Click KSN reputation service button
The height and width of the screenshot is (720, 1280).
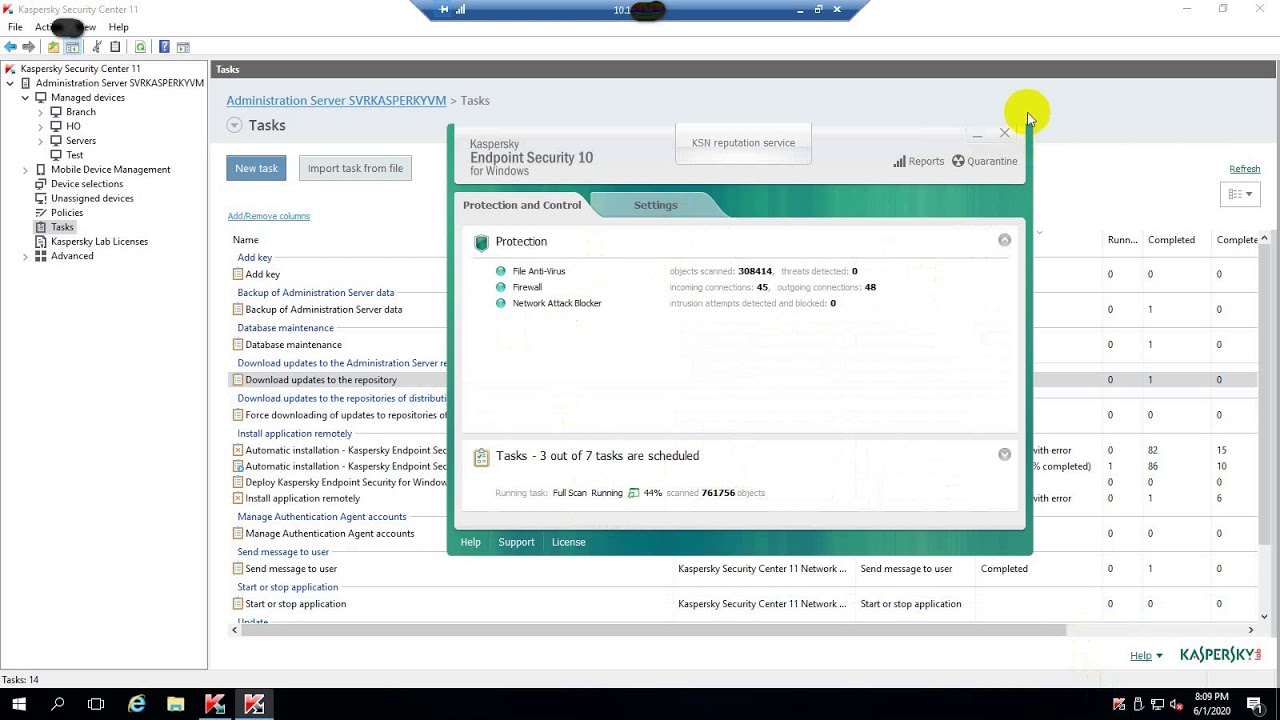tap(743, 143)
